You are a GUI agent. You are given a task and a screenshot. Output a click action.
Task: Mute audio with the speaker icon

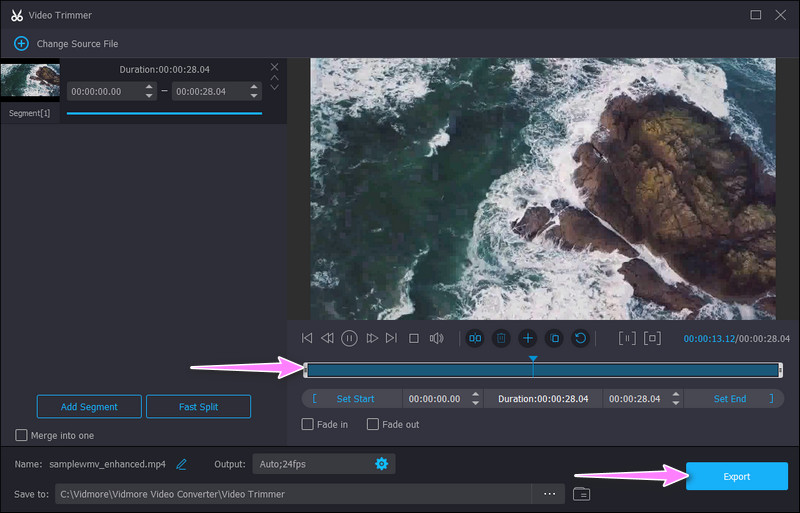tap(436, 339)
